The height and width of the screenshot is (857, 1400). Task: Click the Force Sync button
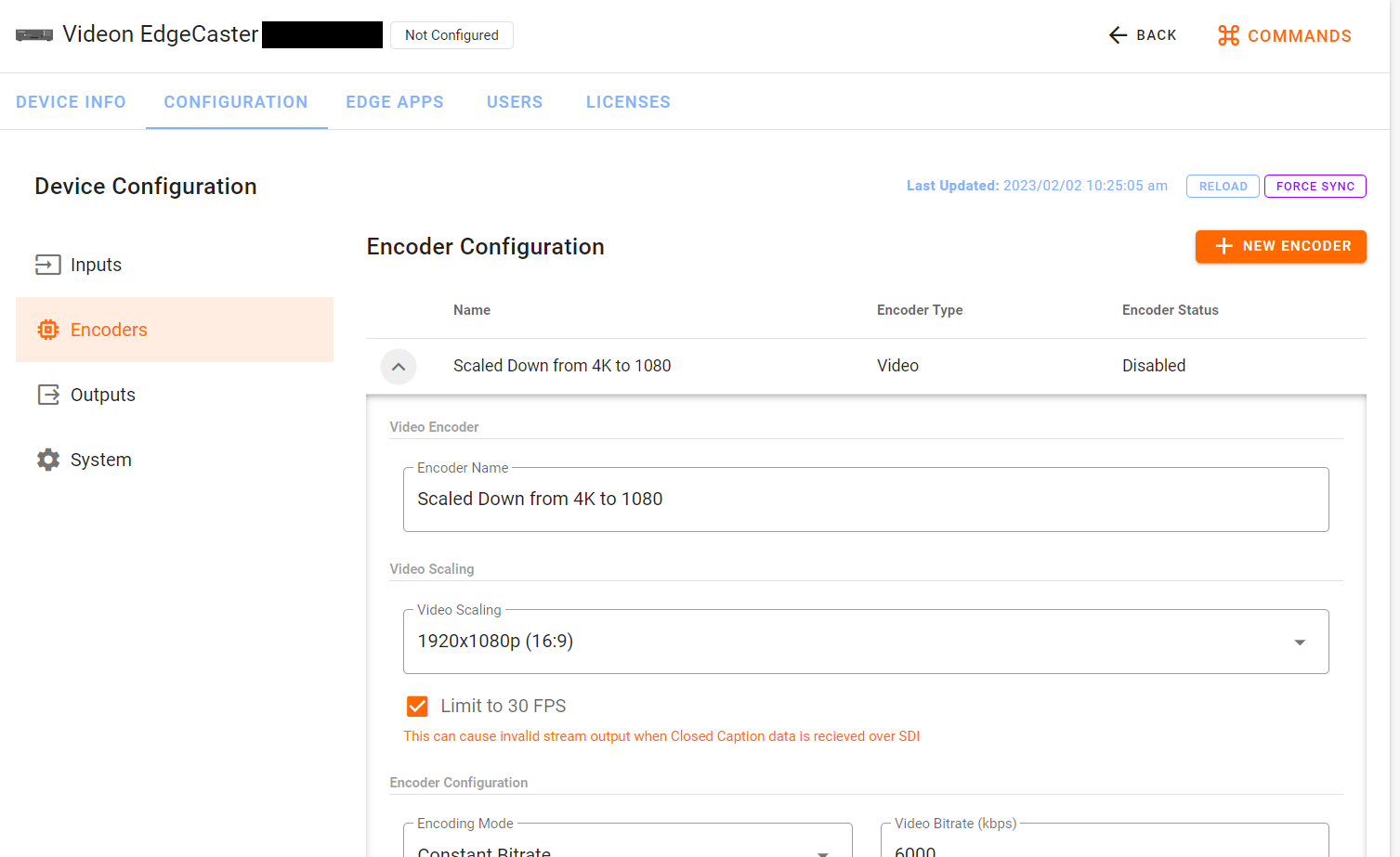click(x=1315, y=187)
